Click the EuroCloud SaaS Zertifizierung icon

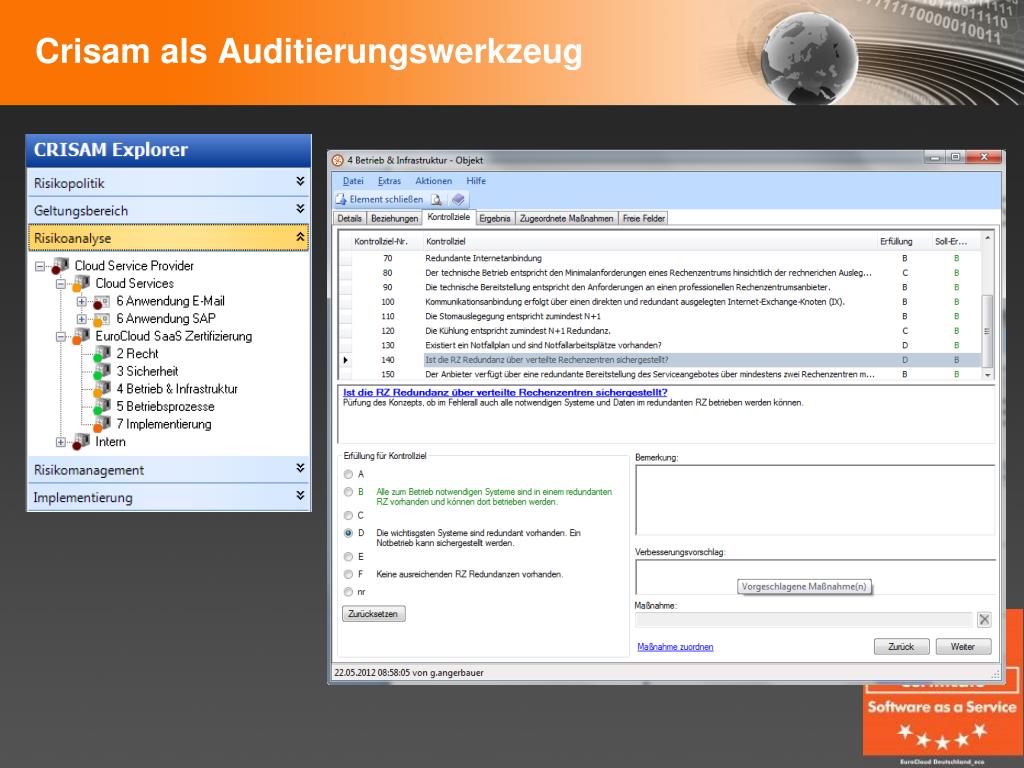(81, 336)
